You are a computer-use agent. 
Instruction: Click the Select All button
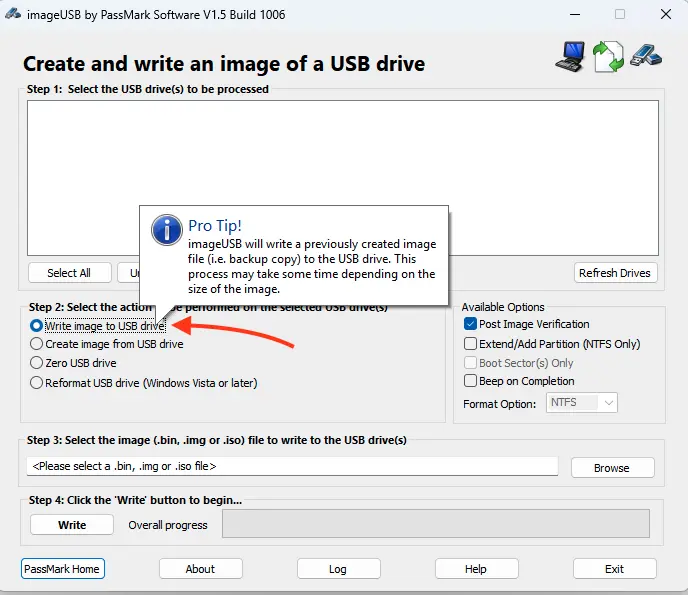(x=70, y=272)
